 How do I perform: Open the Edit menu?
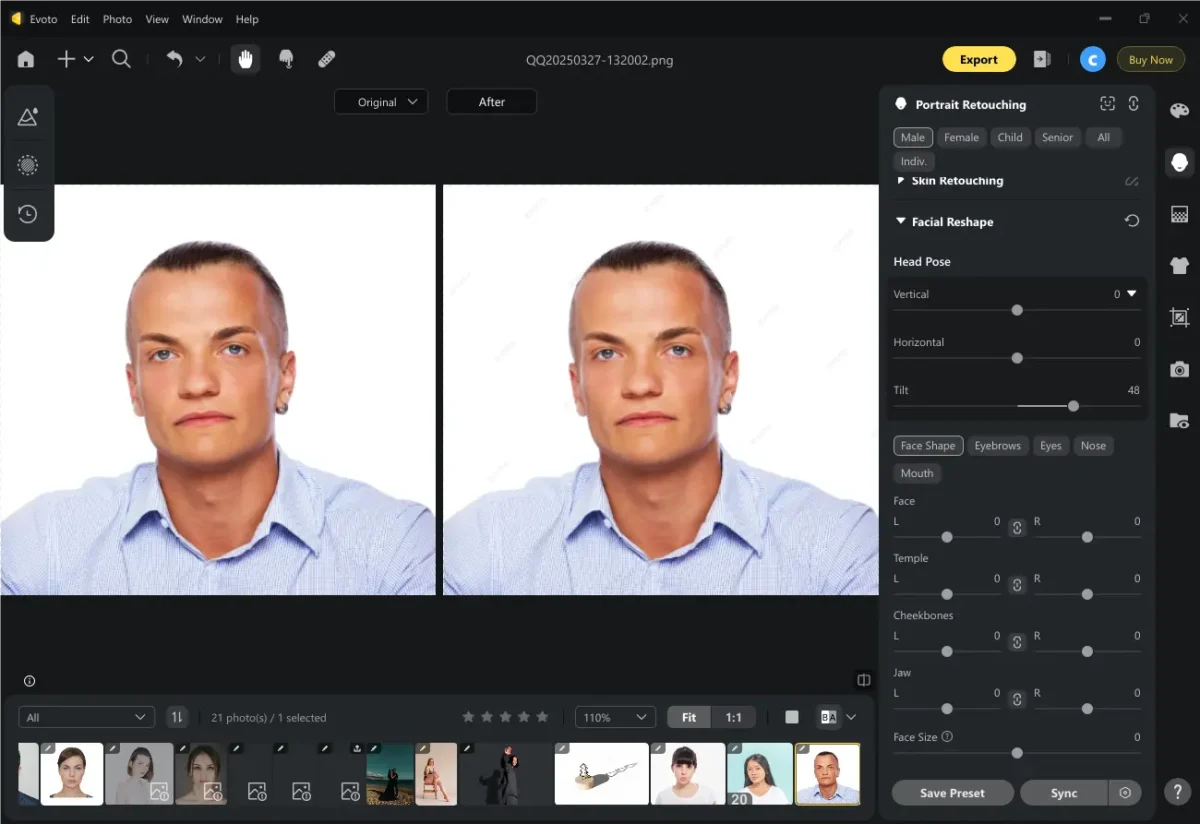point(80,19)
